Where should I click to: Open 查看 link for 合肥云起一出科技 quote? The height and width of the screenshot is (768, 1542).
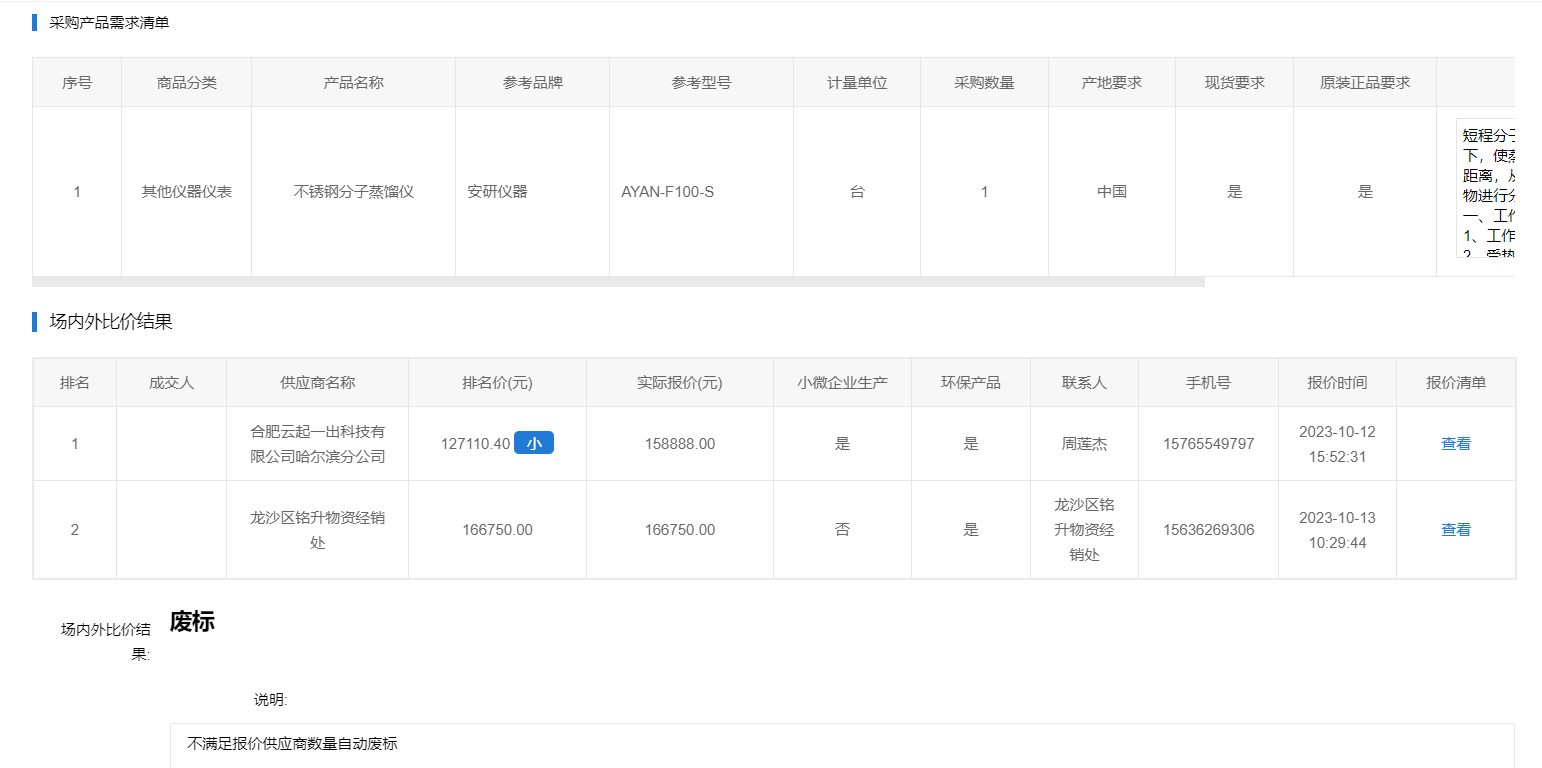[1455, 444]
